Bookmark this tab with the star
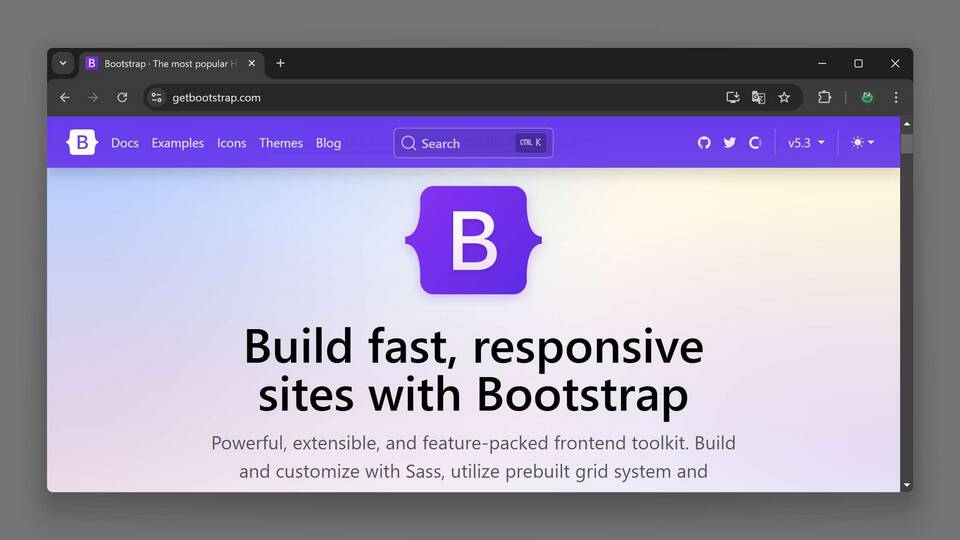The image size is (960, 540). (x=784, y=97)
